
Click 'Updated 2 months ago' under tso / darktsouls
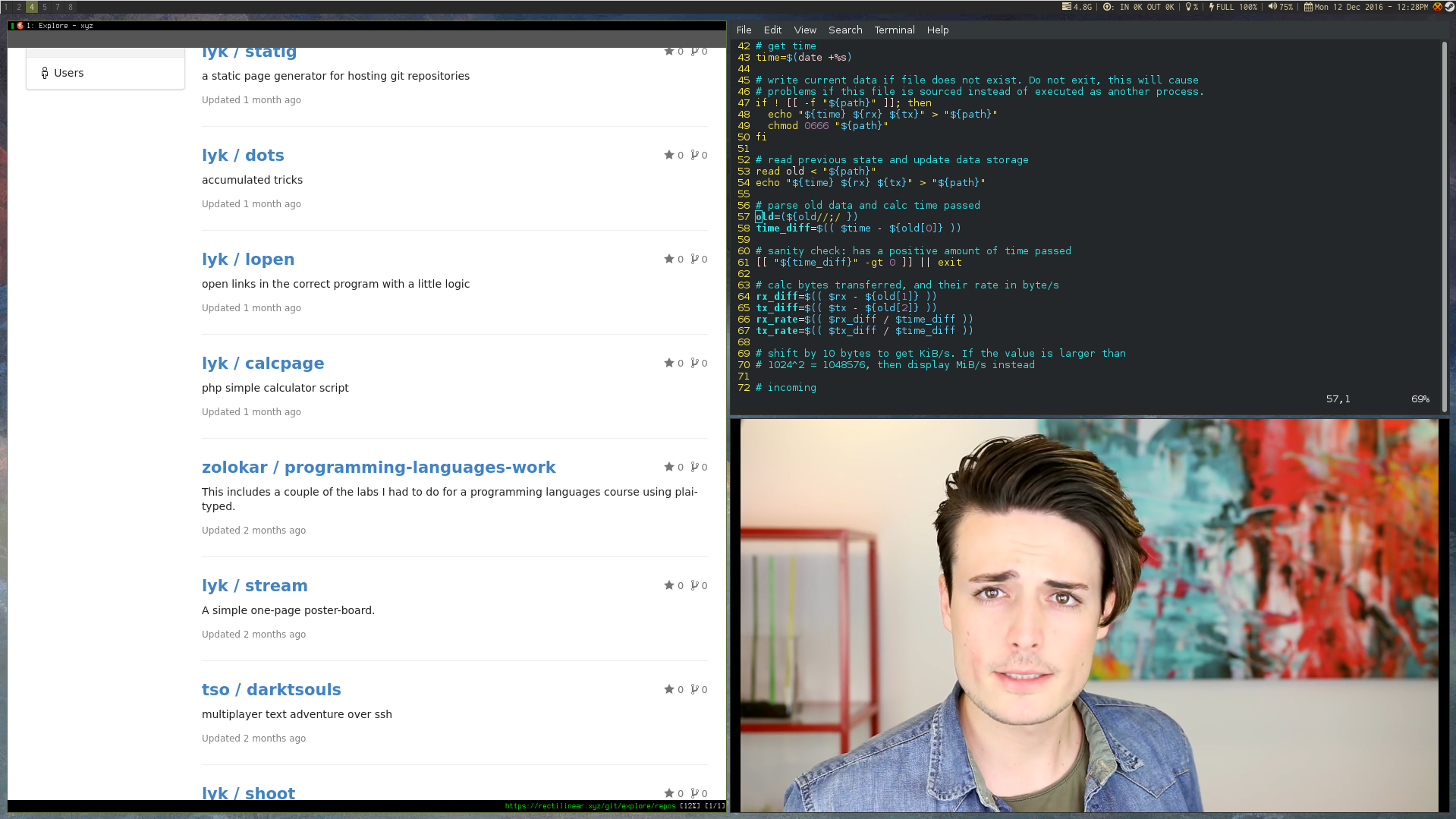[253, 739]
